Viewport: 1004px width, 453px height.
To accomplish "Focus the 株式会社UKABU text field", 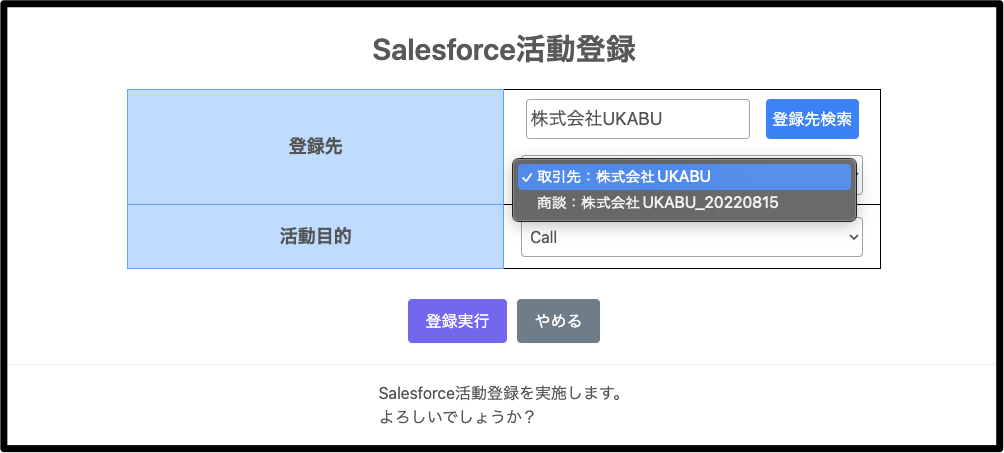I will pyautogui.click(x=637, y=119).
